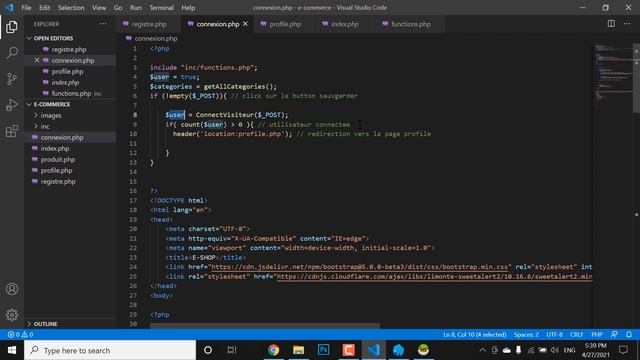Open the File menu

tap(26, 8)
